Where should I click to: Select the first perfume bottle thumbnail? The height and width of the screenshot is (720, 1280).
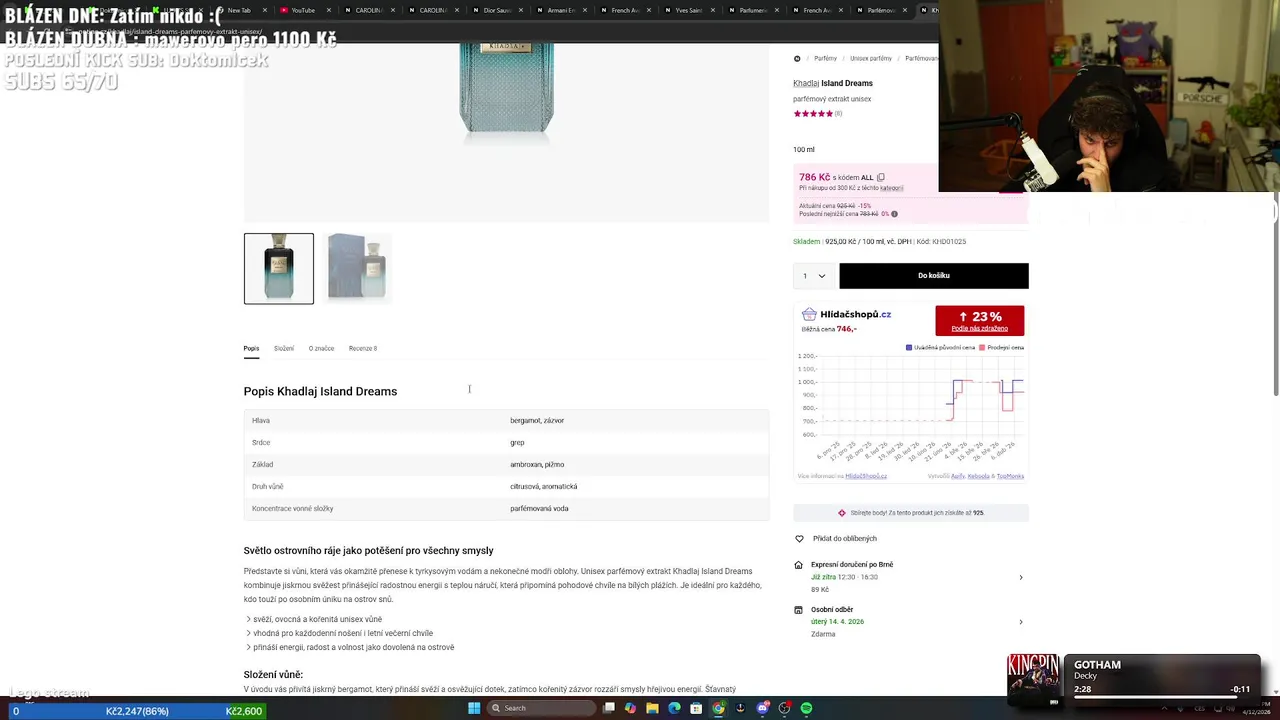click(279, 269)
